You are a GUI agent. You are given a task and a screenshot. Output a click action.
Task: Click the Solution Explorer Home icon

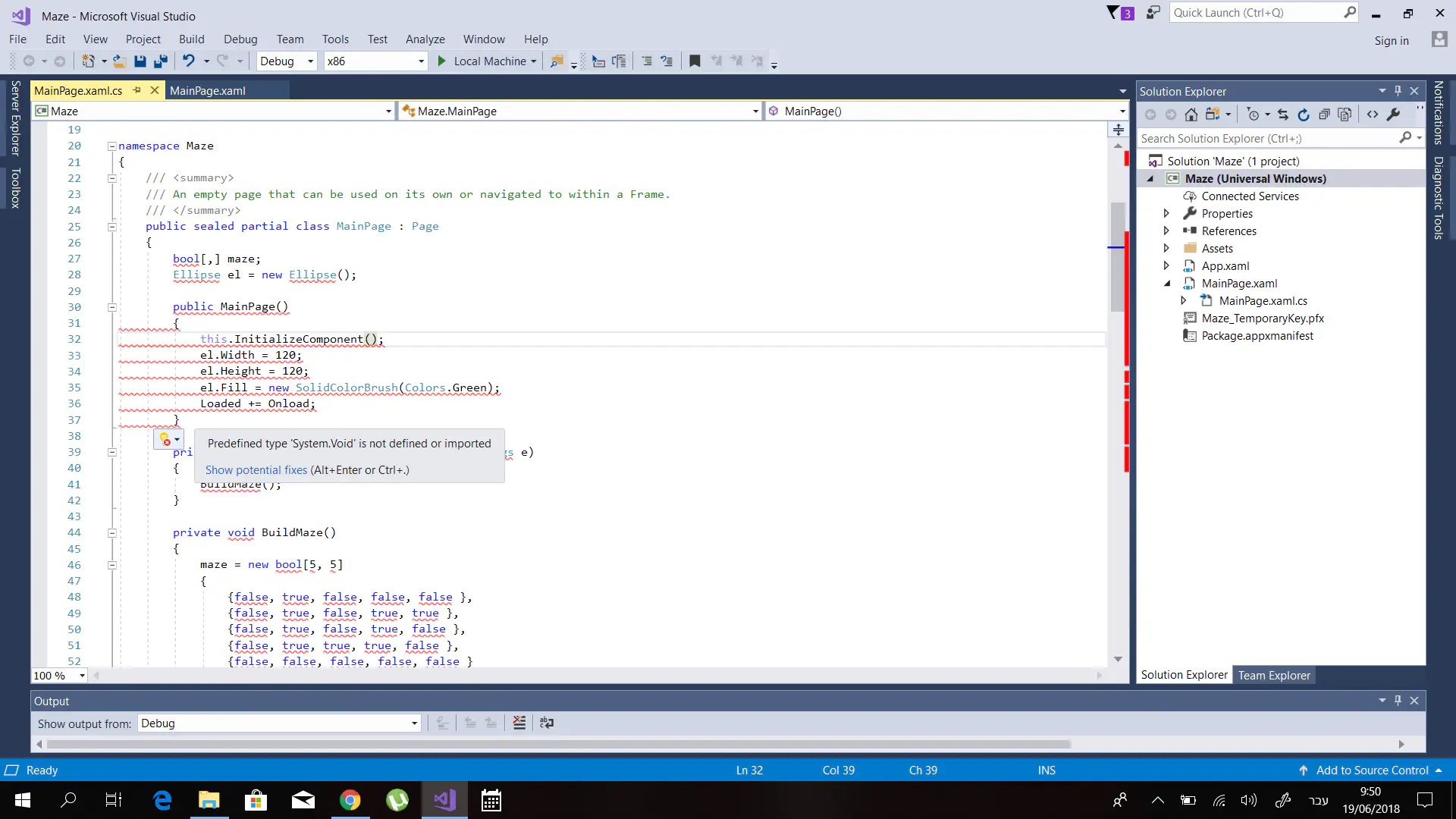pos(1191,115)
